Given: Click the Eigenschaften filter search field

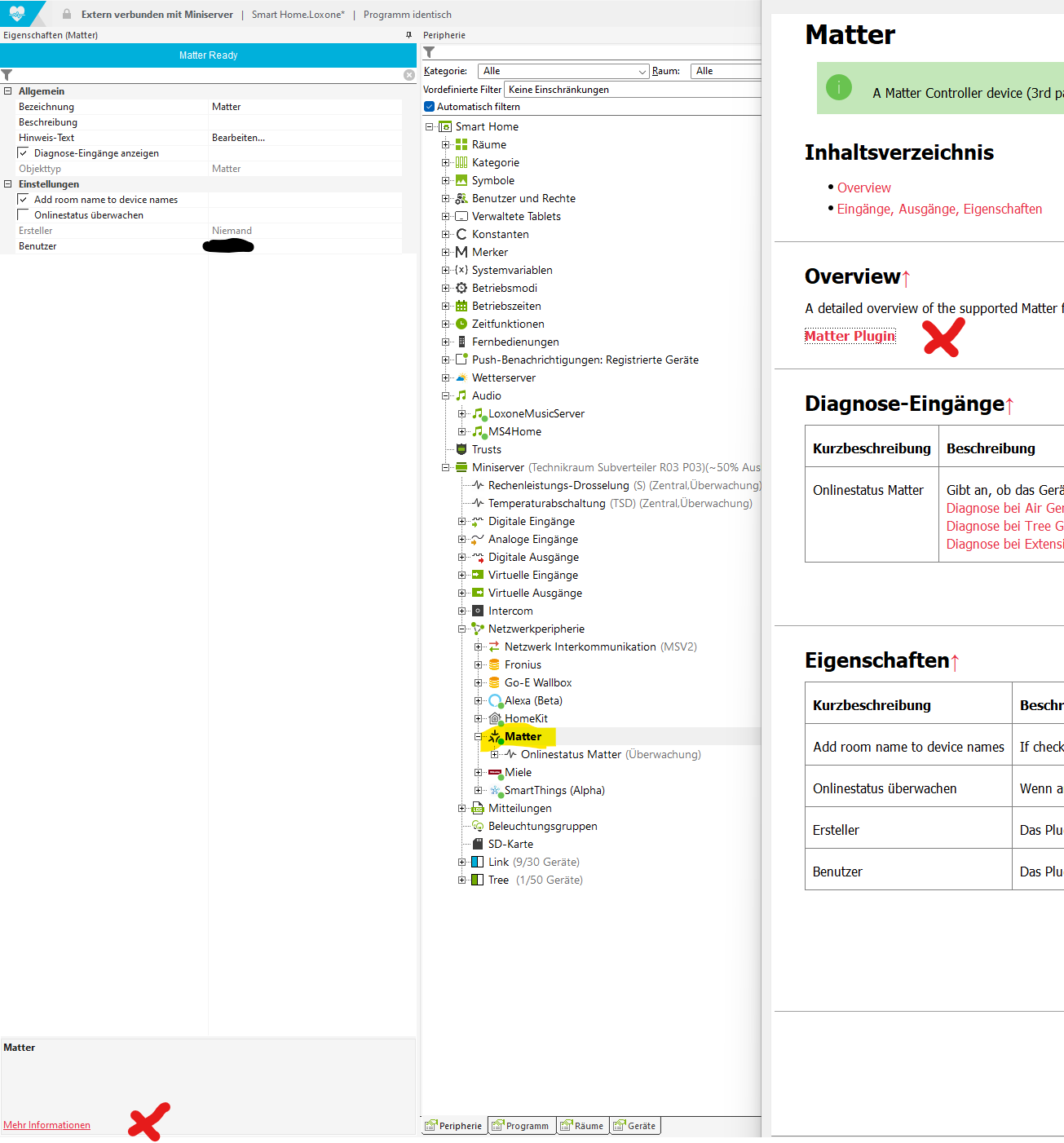Looking at the screenshot, I should pos(208,75).
